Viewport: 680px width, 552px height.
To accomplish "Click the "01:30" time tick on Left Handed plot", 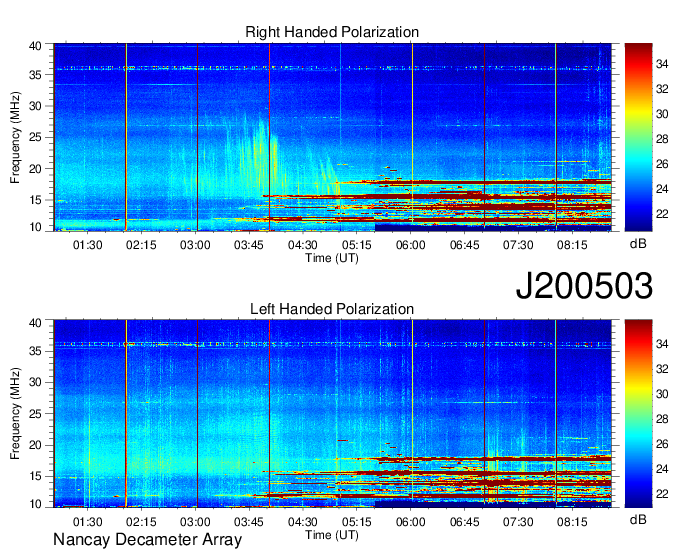I will (x=88, y=521).
